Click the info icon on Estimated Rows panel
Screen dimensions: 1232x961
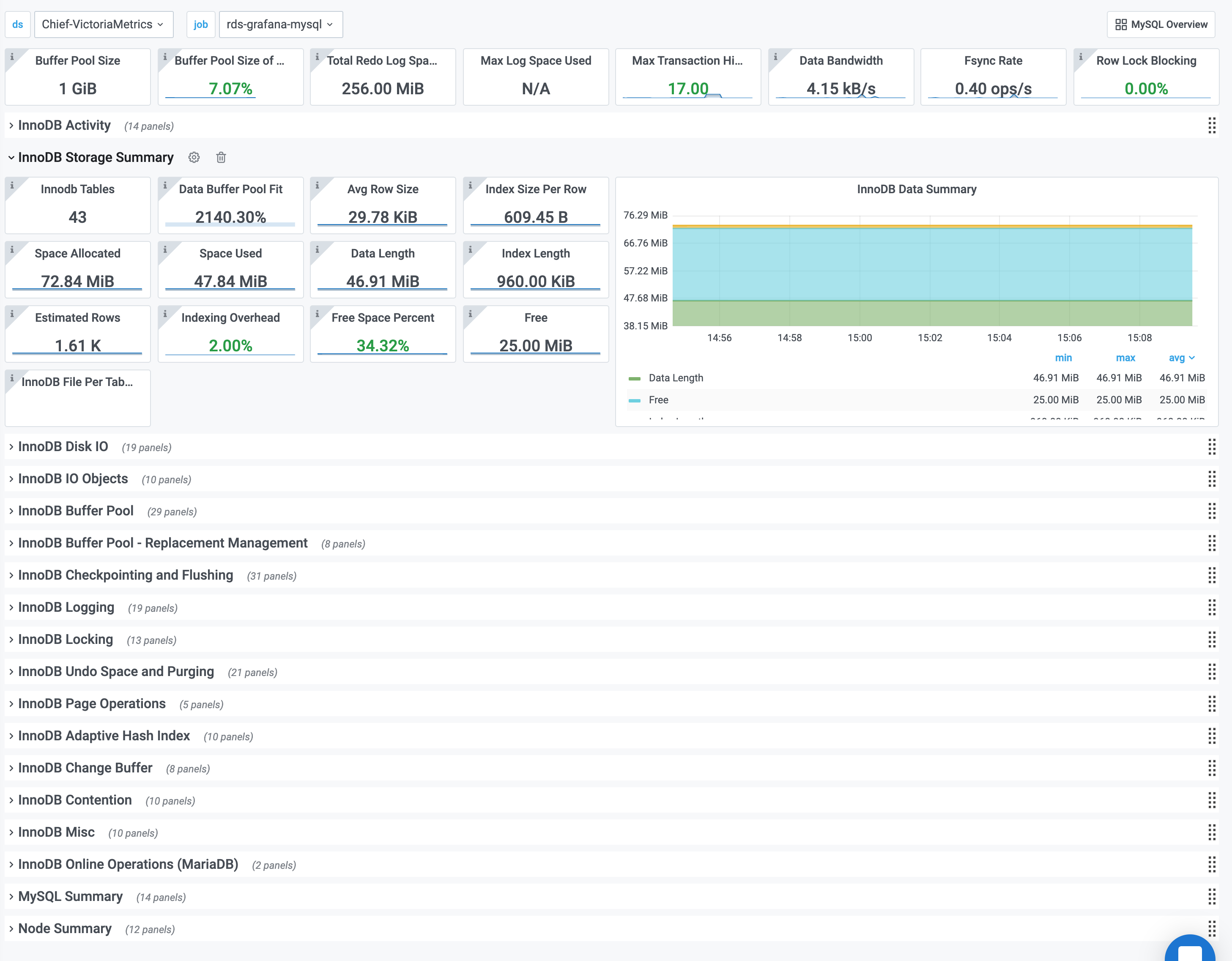(12, 314)
